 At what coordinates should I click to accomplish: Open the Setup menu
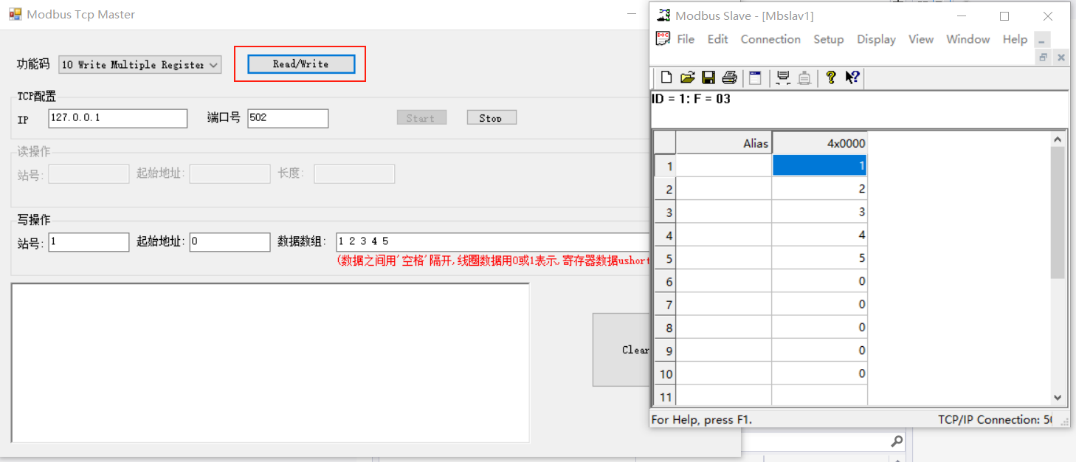coord(828,40)
